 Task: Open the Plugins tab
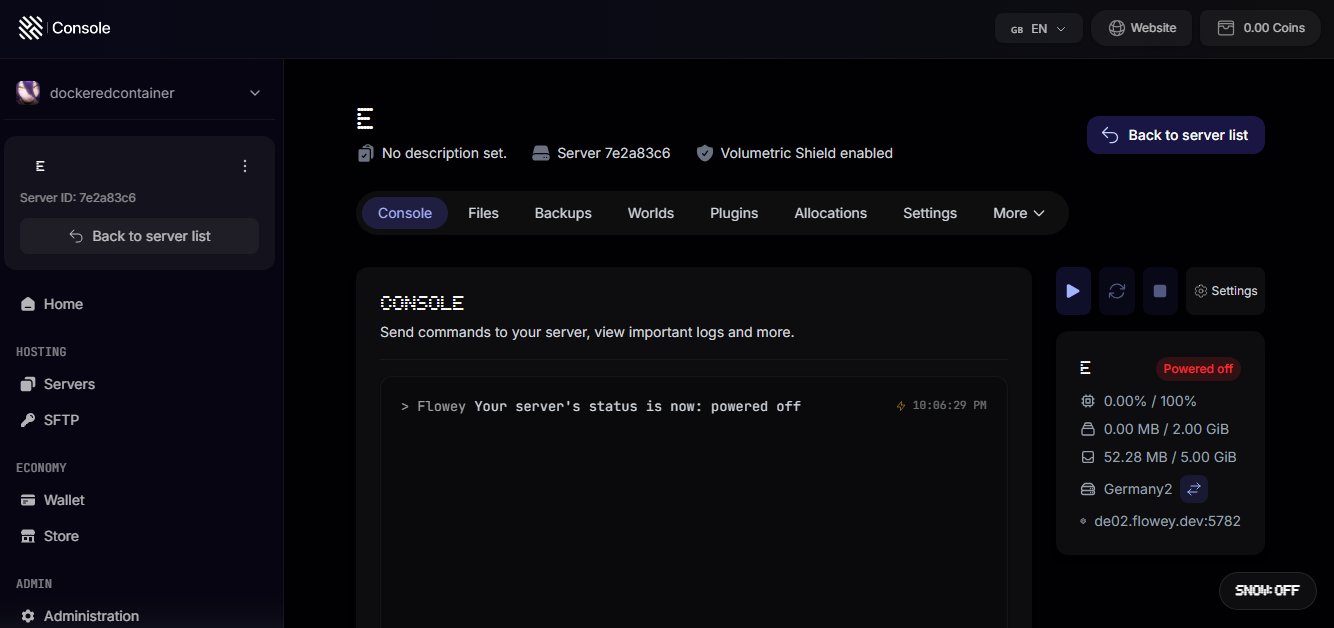733,213
